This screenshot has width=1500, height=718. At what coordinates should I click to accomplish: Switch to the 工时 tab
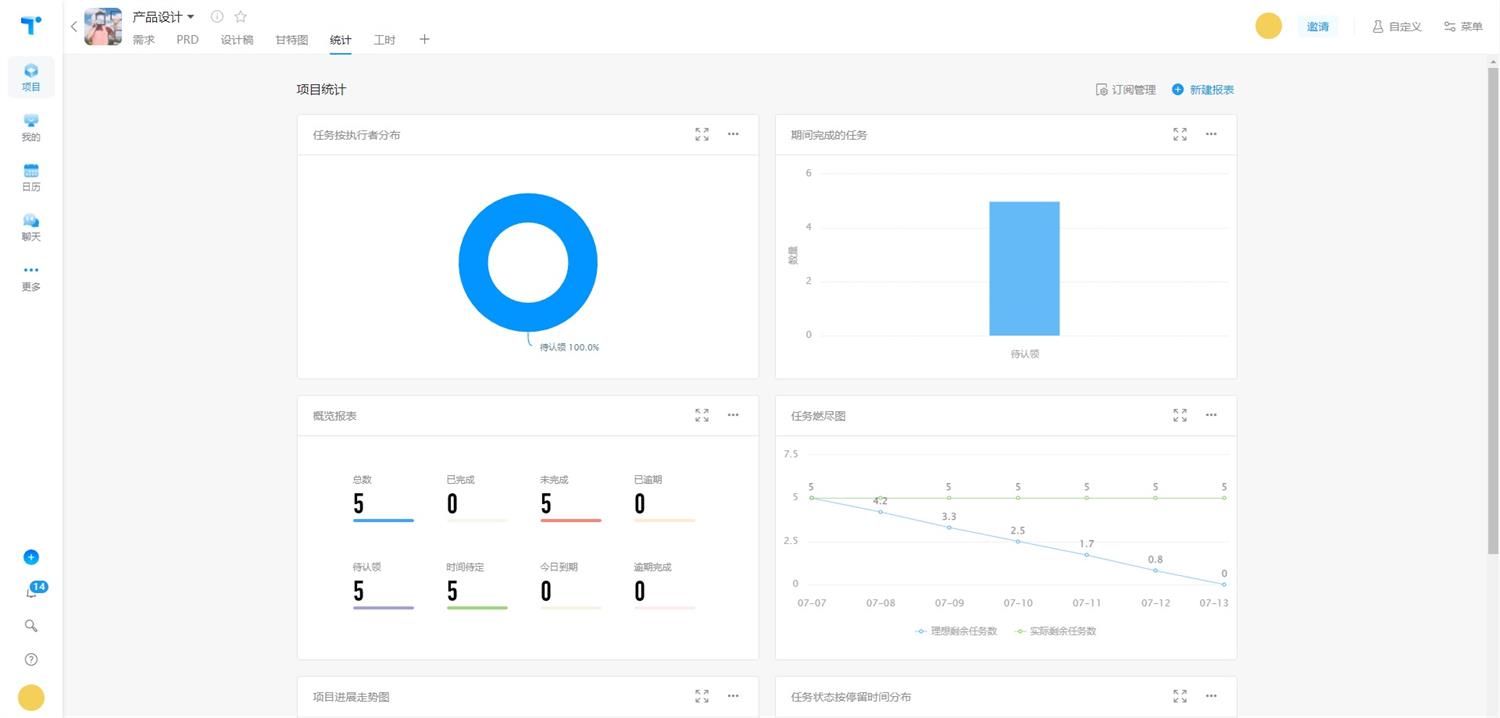click(384, 40)
